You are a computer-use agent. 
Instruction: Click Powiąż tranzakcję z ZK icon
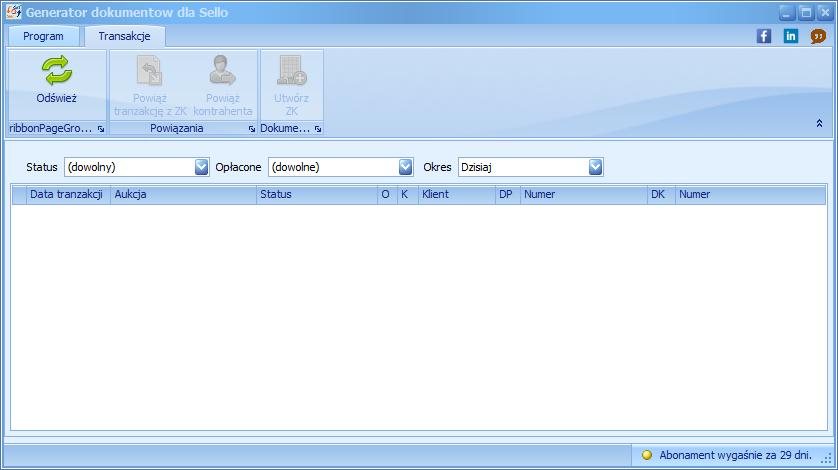(x=150, y=71)
